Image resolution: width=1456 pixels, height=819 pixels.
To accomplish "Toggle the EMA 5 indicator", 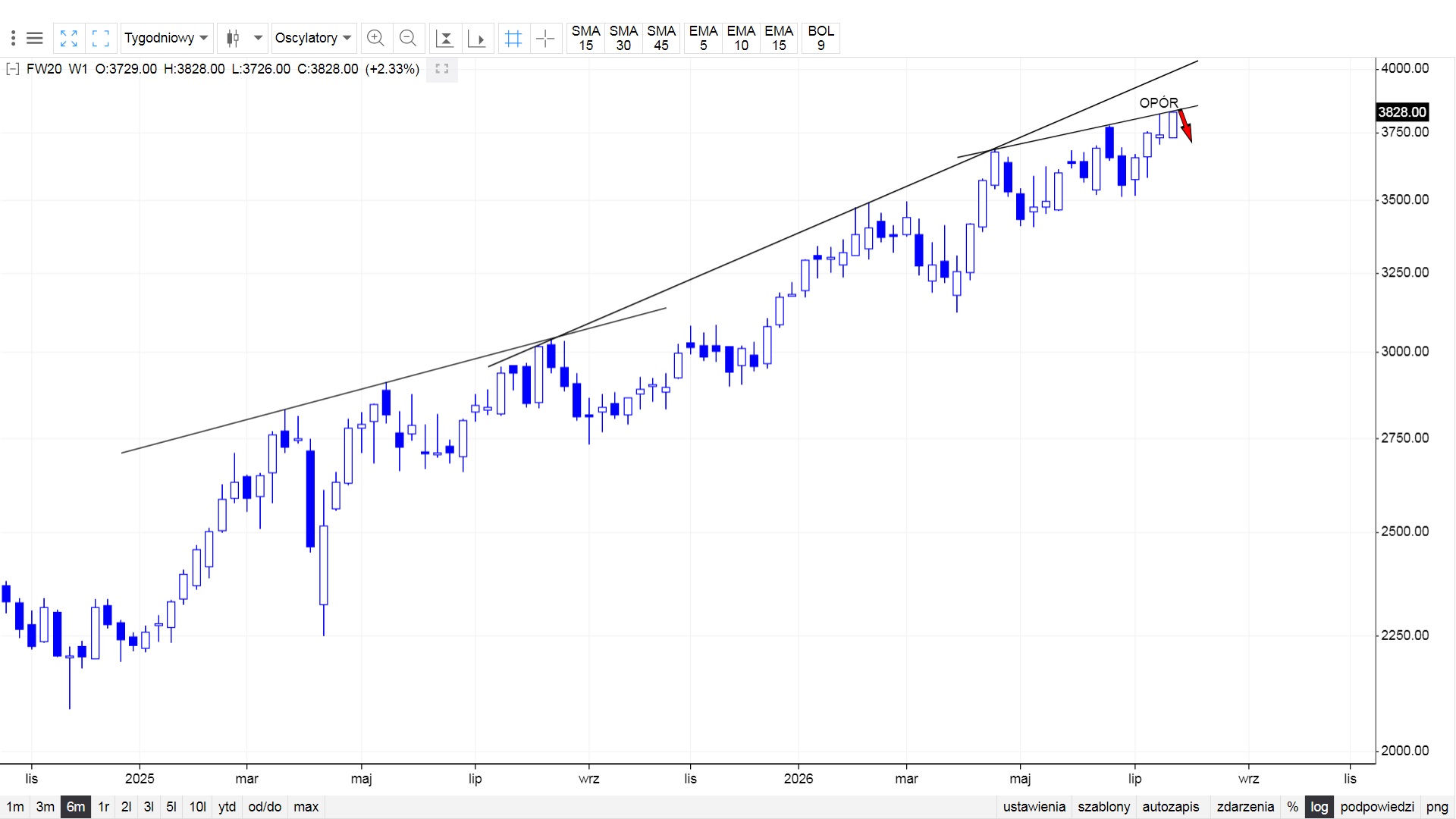I will click(703, 38).
